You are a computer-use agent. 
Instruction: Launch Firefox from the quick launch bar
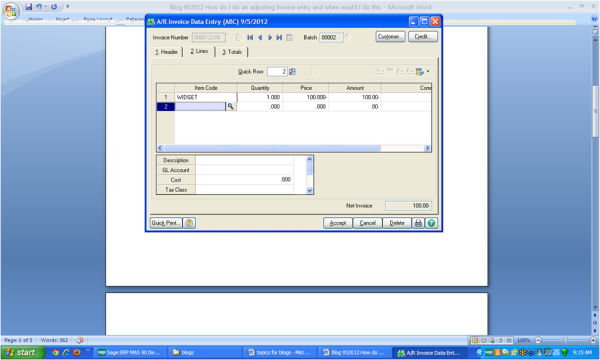[77, 352]
